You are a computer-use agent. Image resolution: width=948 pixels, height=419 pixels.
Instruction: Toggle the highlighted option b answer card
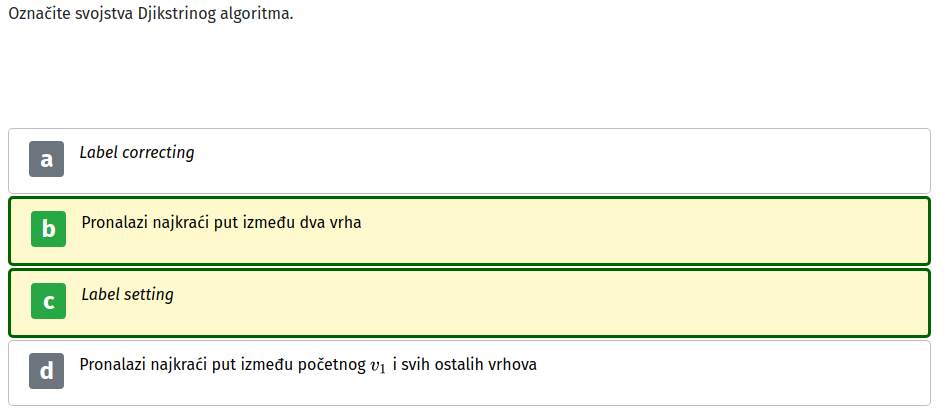click(x=469, y=231)
